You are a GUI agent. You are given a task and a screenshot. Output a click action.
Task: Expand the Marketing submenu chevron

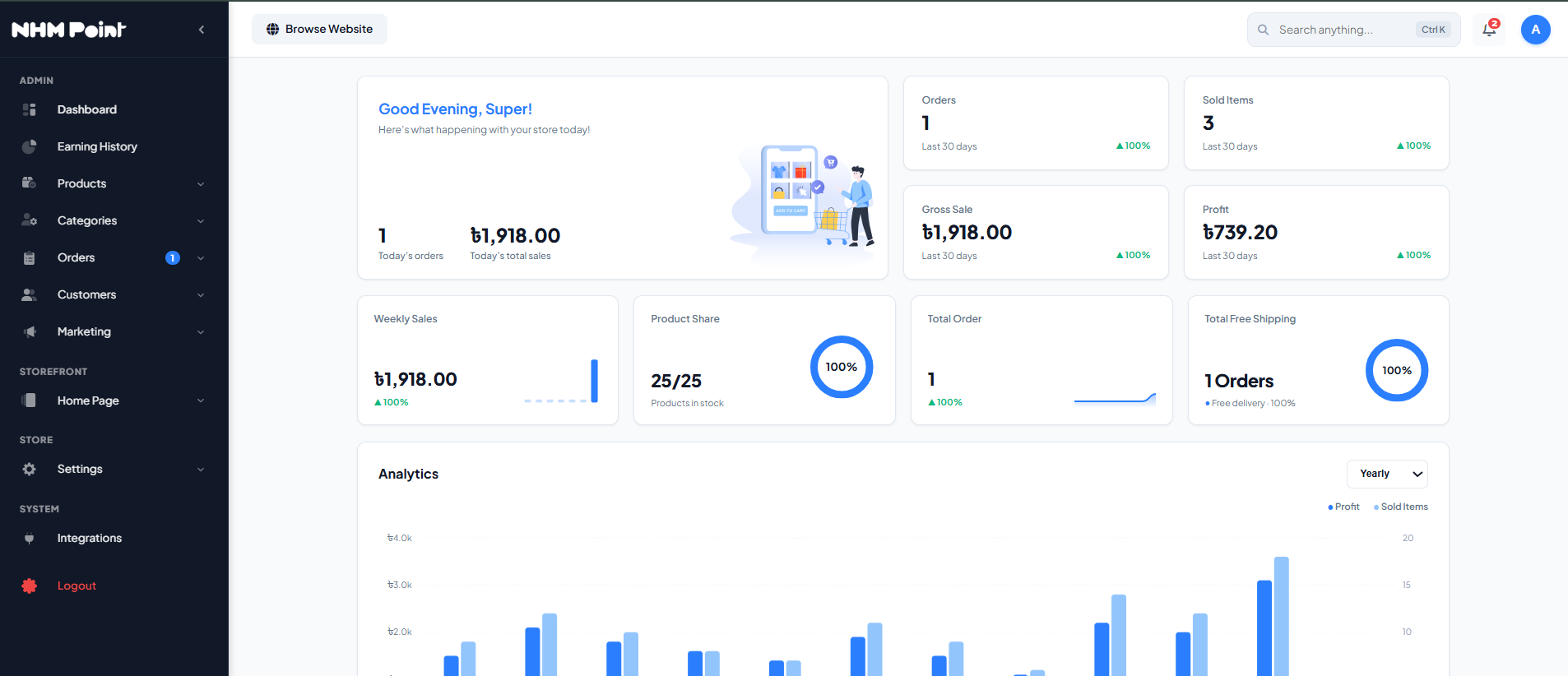[201, 332]
